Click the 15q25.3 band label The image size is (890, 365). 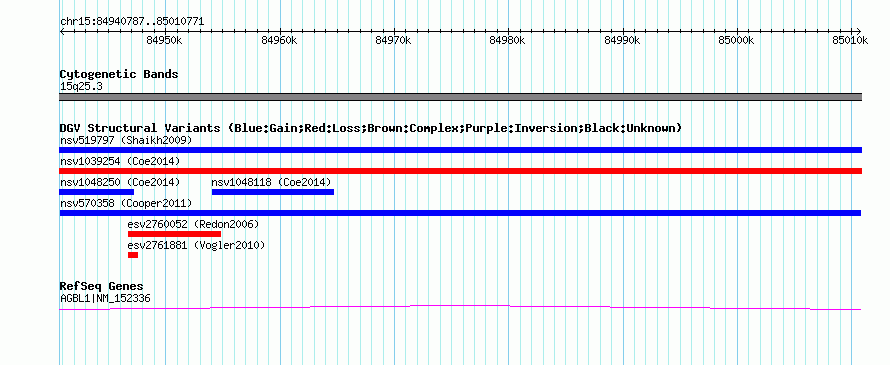81,87
